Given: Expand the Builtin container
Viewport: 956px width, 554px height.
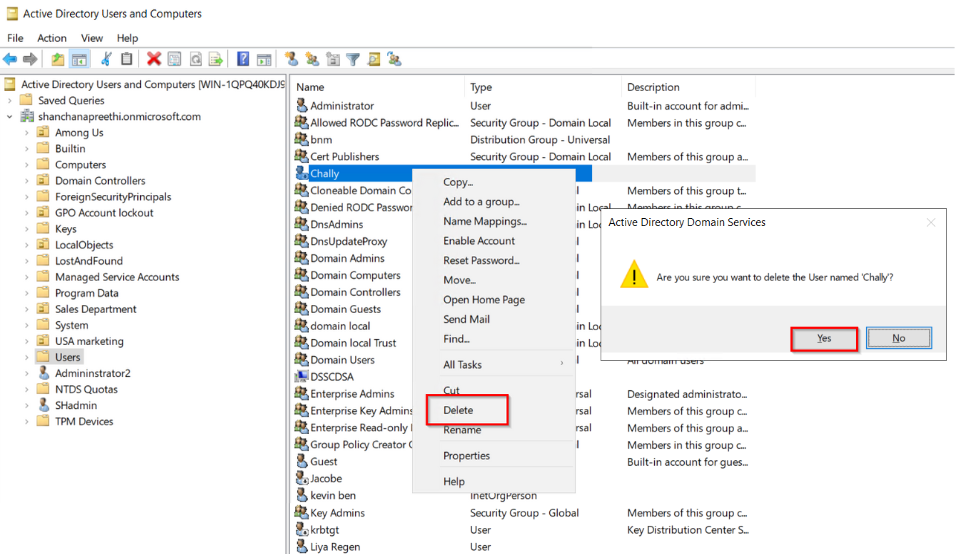Looking at the screenshot, I should [26, 149].
